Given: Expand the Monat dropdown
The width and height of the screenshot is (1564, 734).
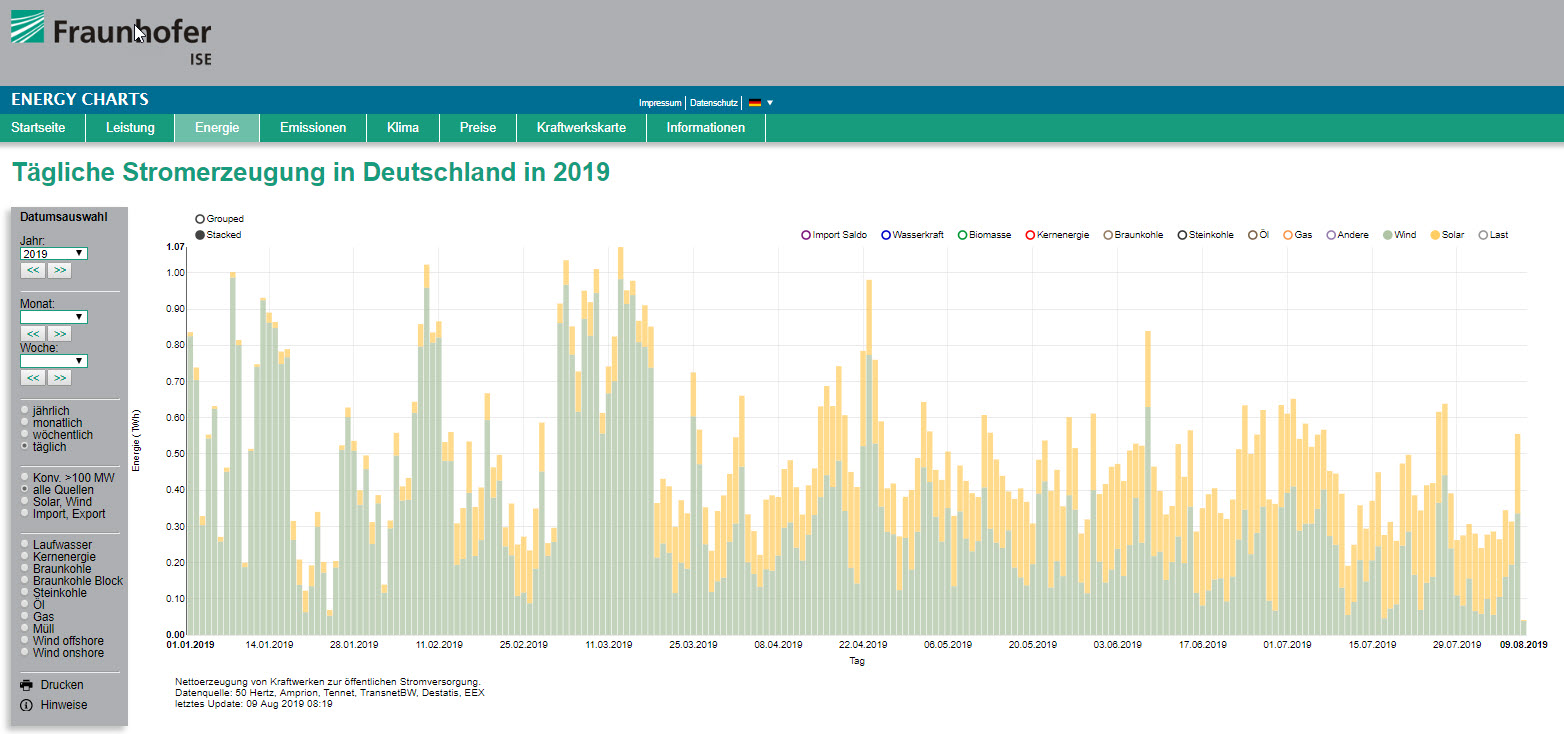Looking at the screenshot, I should pos(53,317).
